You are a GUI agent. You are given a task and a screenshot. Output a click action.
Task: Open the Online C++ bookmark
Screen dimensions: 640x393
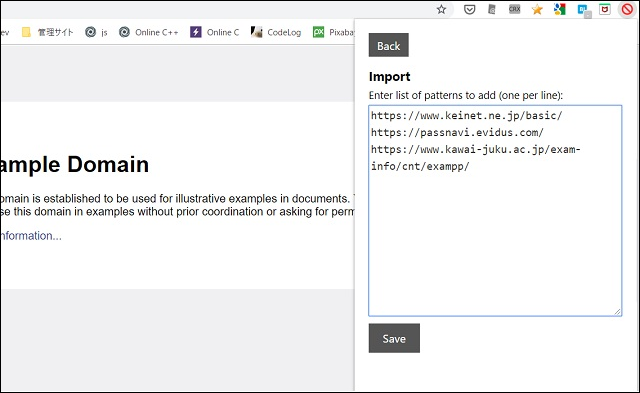[149, 32]
